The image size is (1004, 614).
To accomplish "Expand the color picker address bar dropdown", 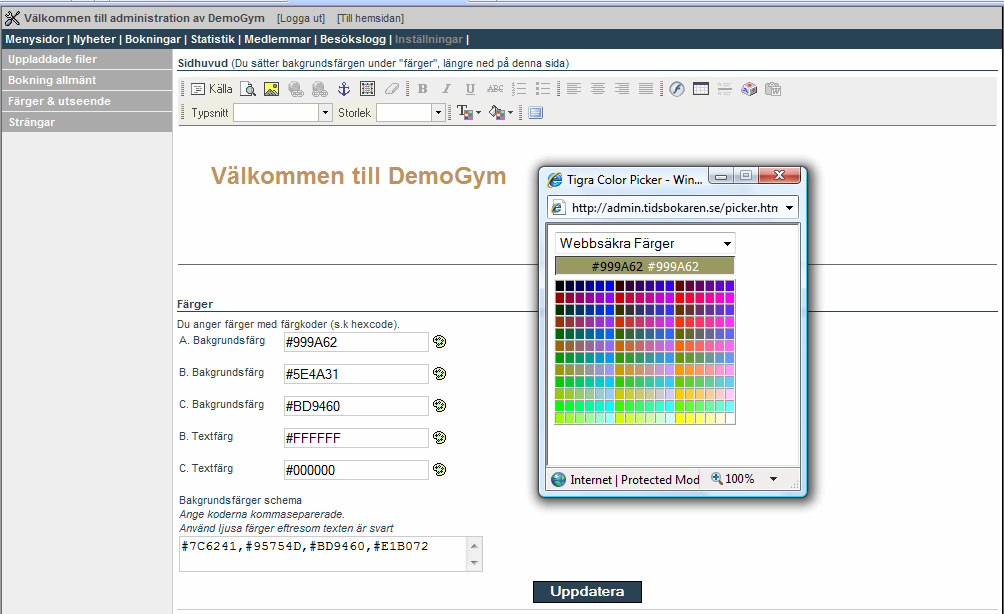I will [x=789, y=208].
